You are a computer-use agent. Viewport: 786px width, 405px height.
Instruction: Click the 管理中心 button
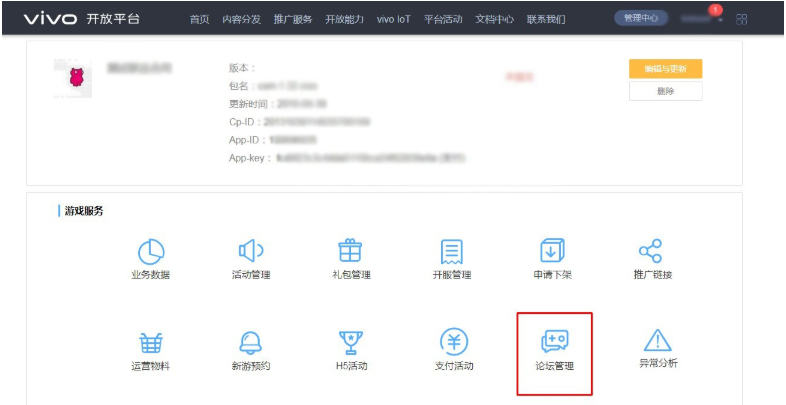(x=641, y=19)
